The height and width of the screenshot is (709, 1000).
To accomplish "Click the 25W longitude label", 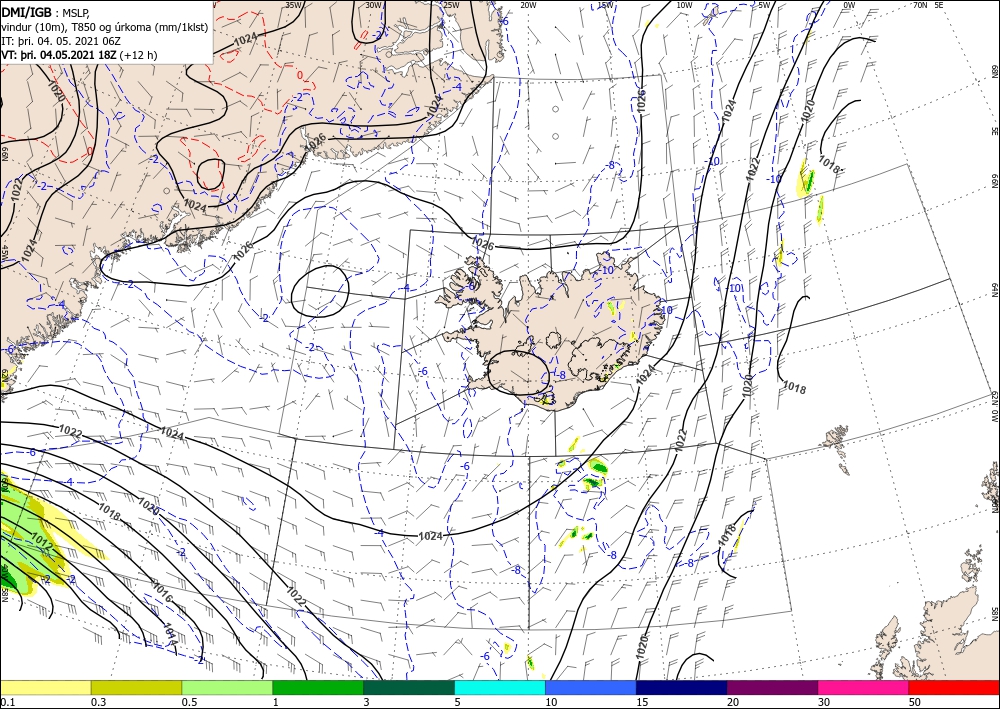I will click(x=451, y=5).
